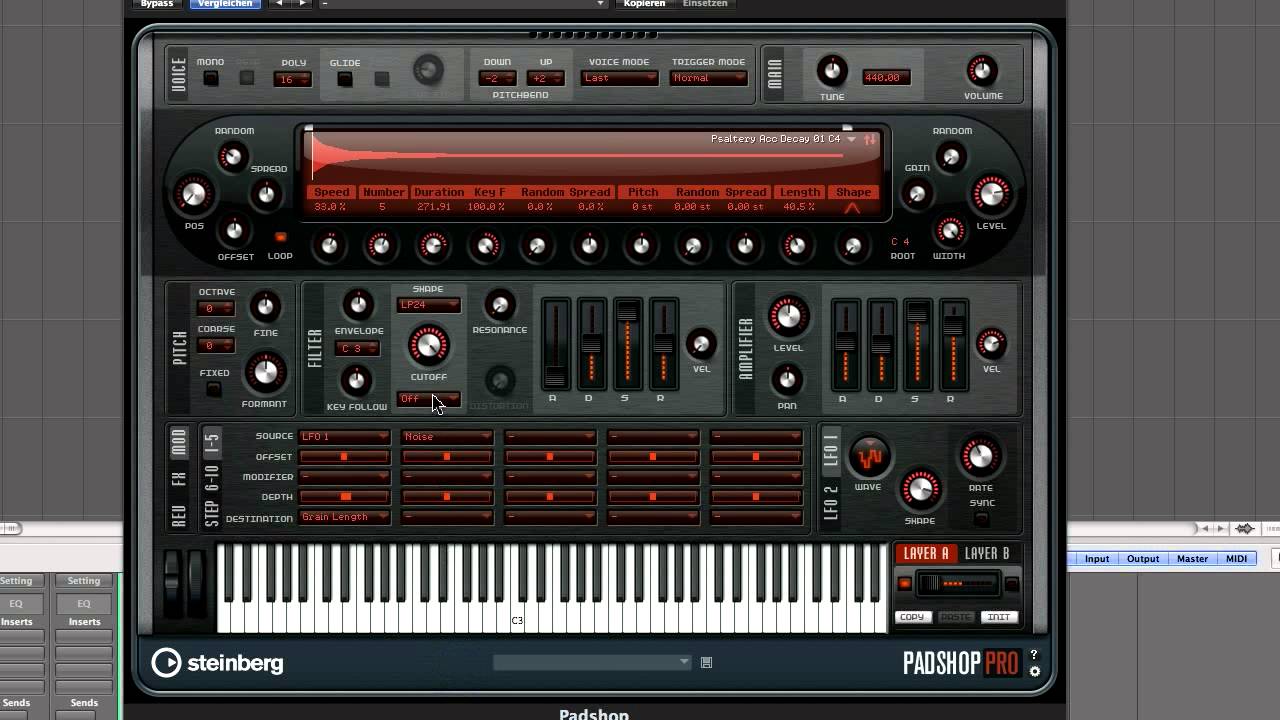Click the Main Tune knob
The image size is (1280, 720).
coord(831,71)
